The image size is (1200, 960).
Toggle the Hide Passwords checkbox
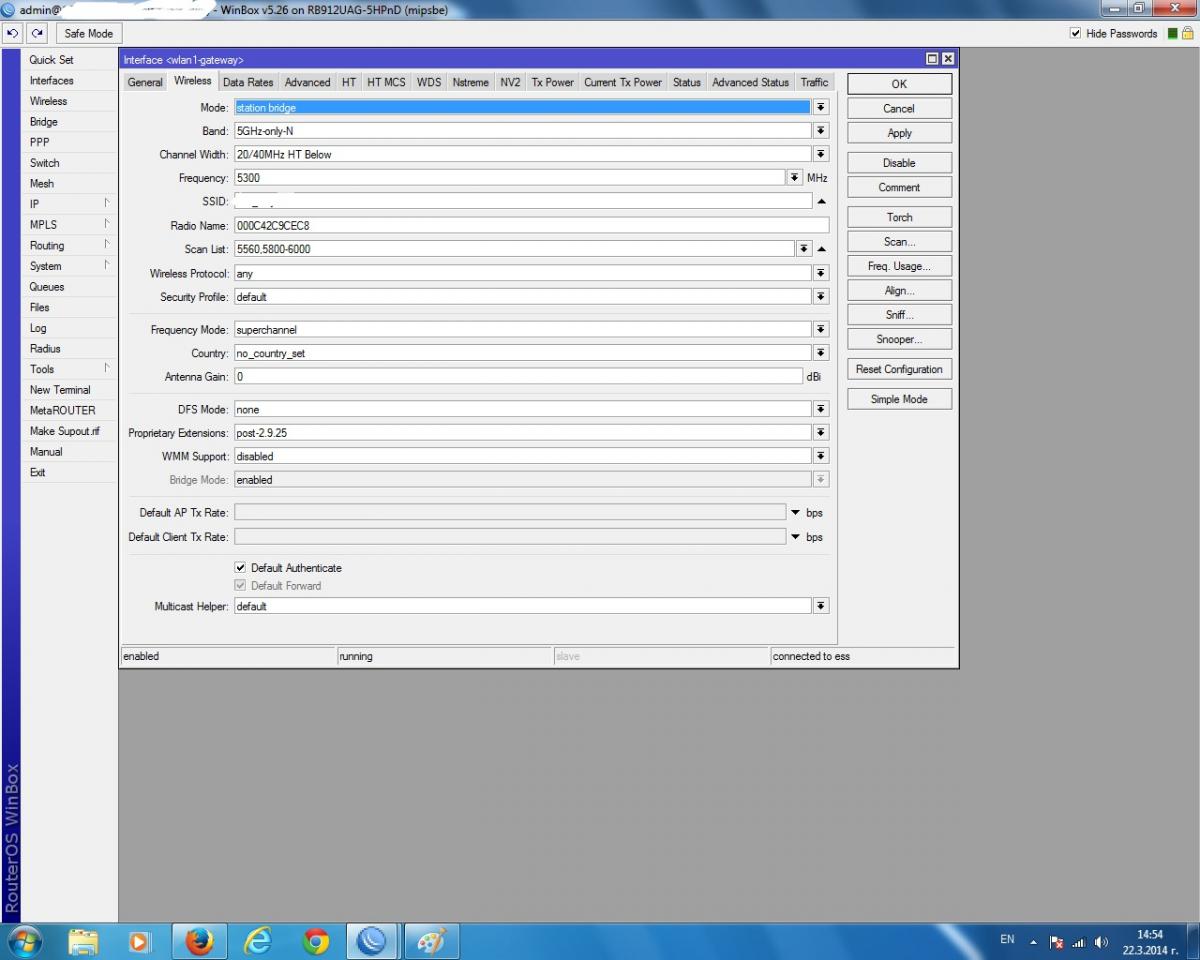tap(1076, 33)
